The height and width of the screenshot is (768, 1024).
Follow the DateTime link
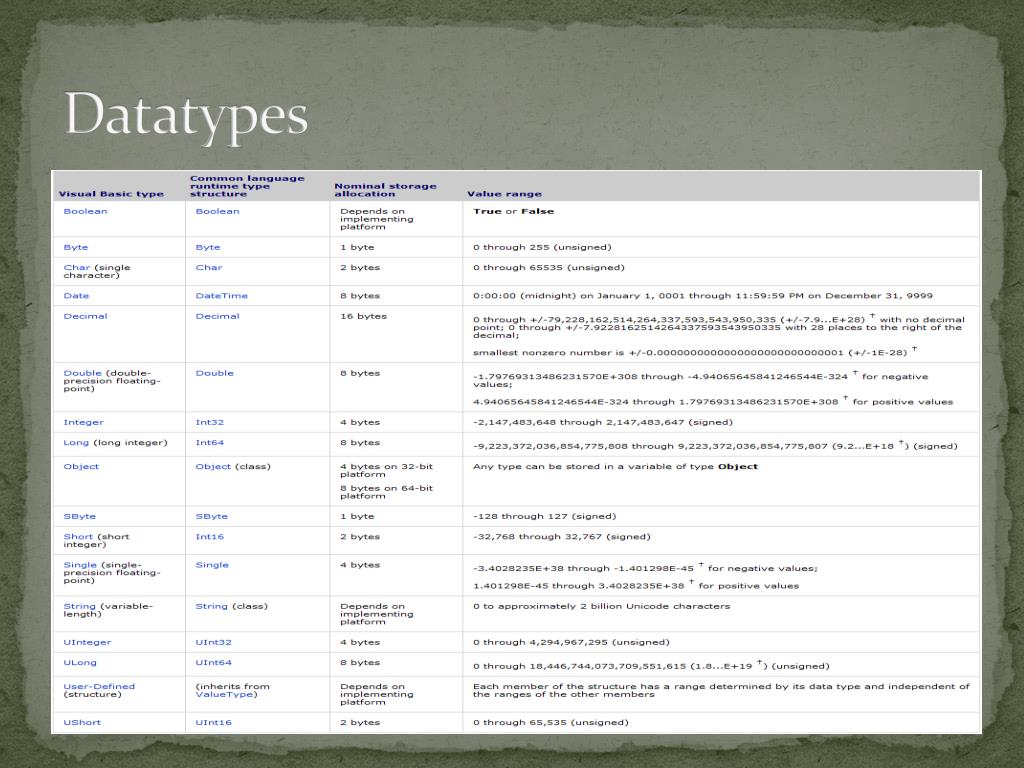point(221,296)
